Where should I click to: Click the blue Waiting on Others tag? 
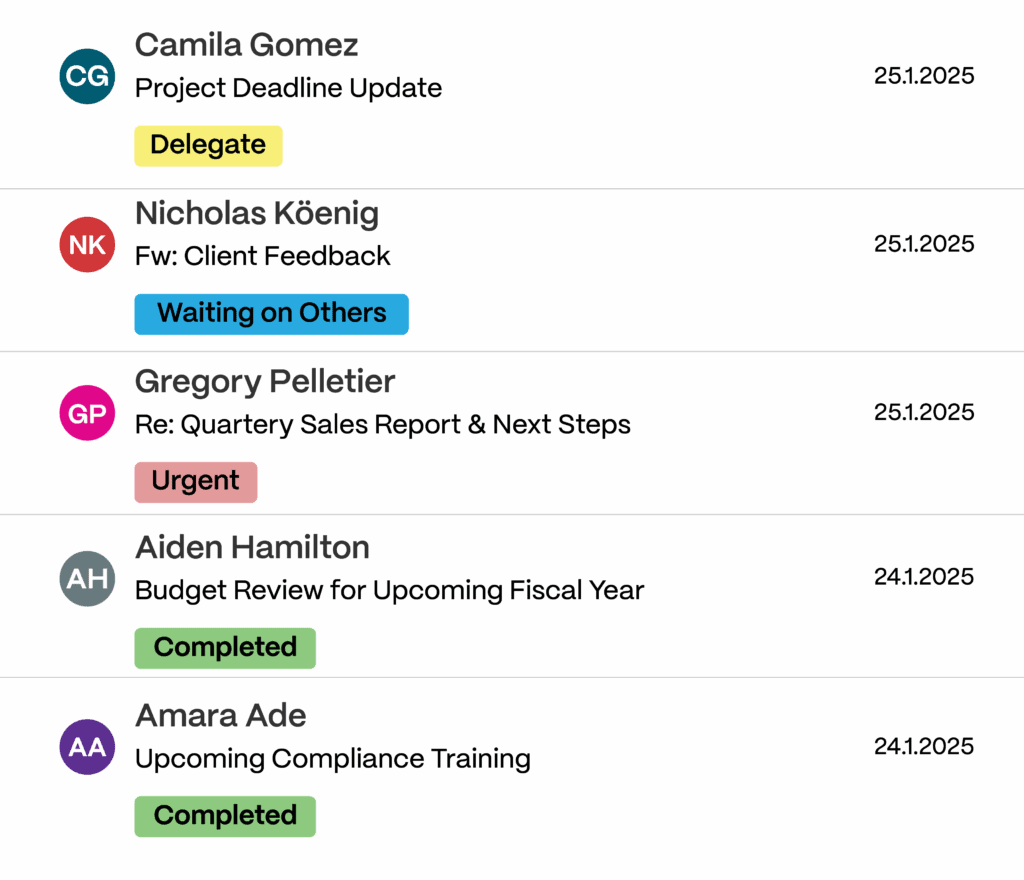[x=271, y=313]
